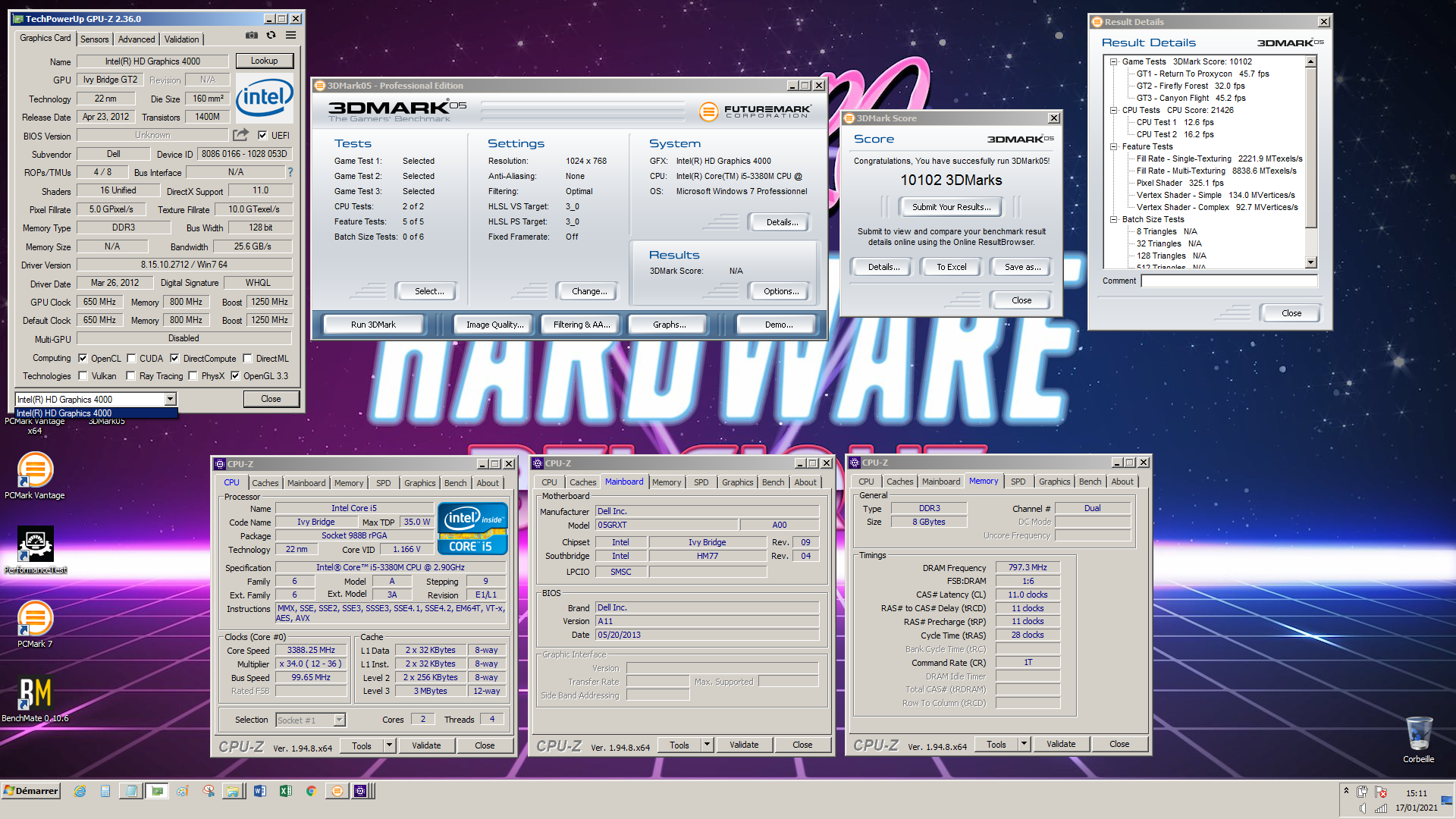Launch Chrome from the taskbar
This screenshot has height=819, width=1456.
coord(311,791)
